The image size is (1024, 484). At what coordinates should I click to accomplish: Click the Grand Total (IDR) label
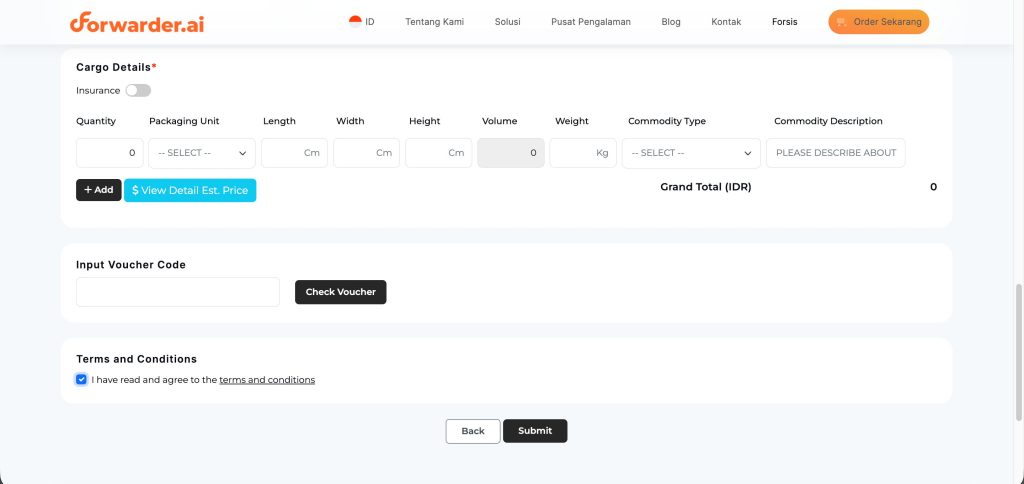pyautogui.click(x=706, y=187)
